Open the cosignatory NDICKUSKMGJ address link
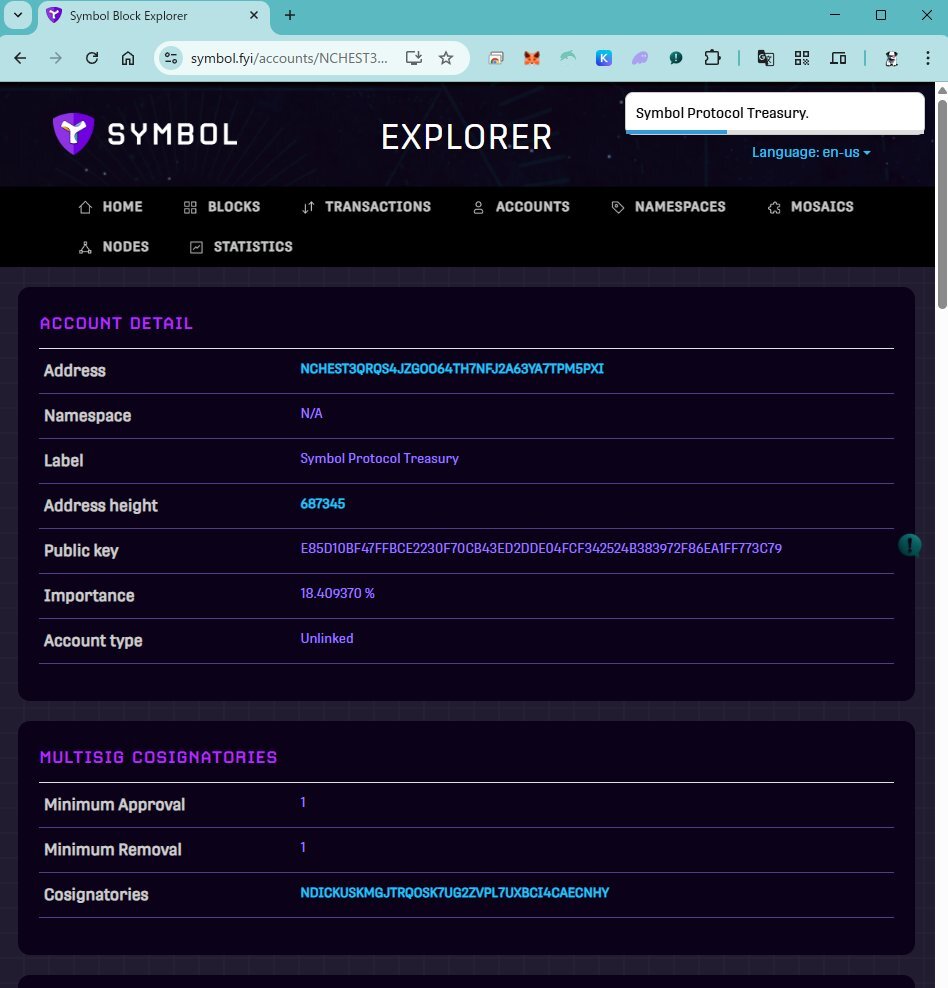 coord(454,893)
